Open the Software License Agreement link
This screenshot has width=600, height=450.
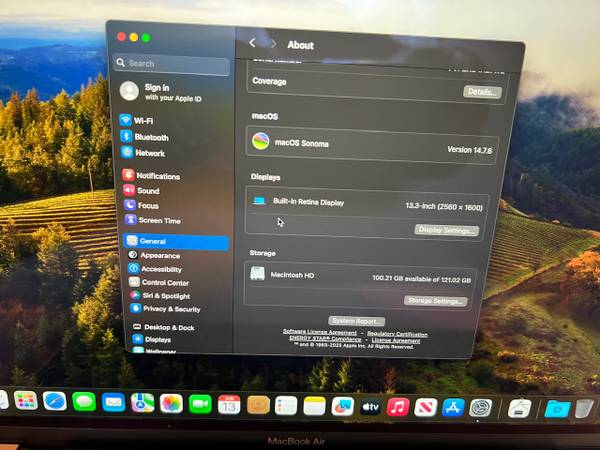(320, 332)
